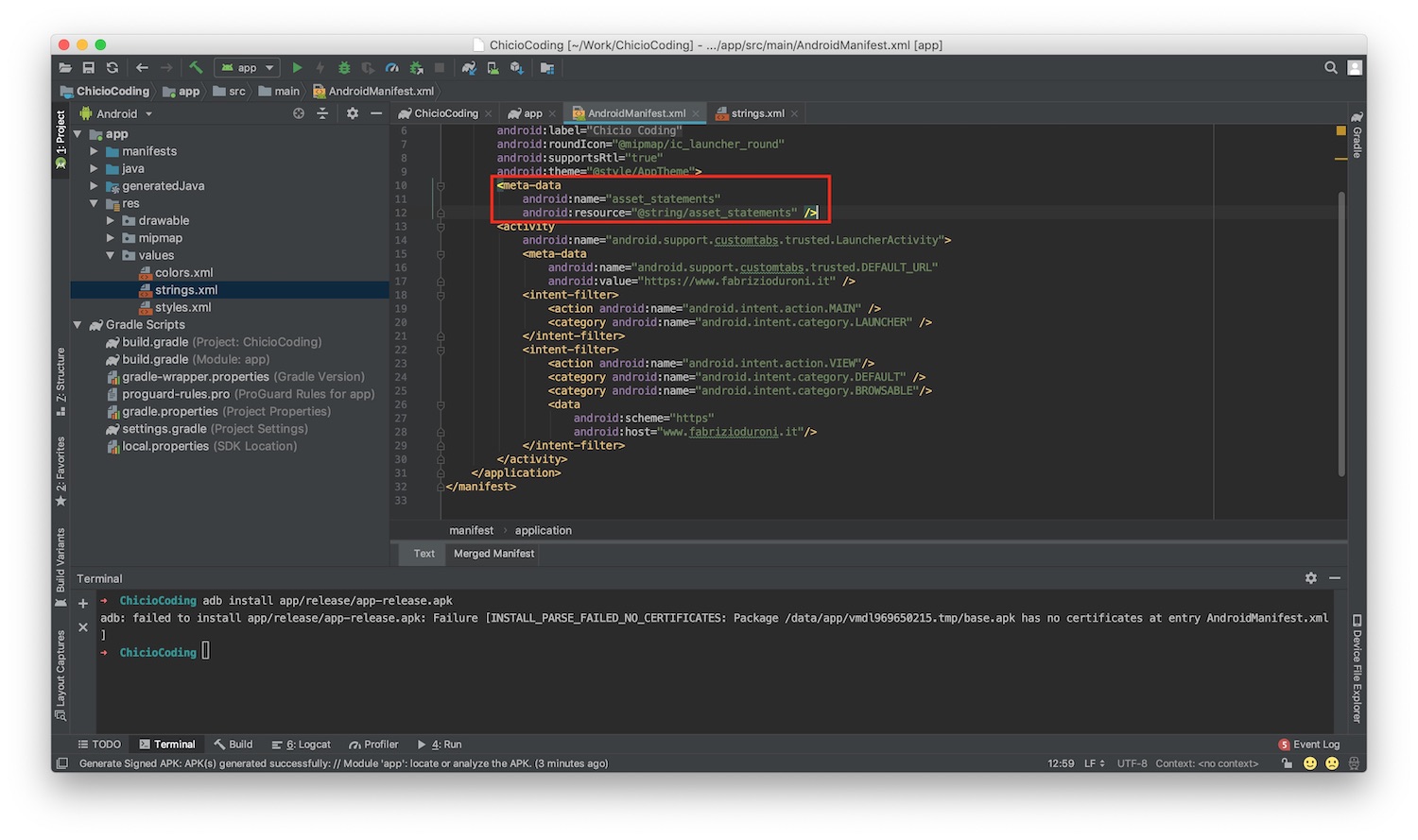Toggle the Device File Explorer tool window
Image resolution: width=1418 pixels, height=840 pixels.
tap(1357, 668)
